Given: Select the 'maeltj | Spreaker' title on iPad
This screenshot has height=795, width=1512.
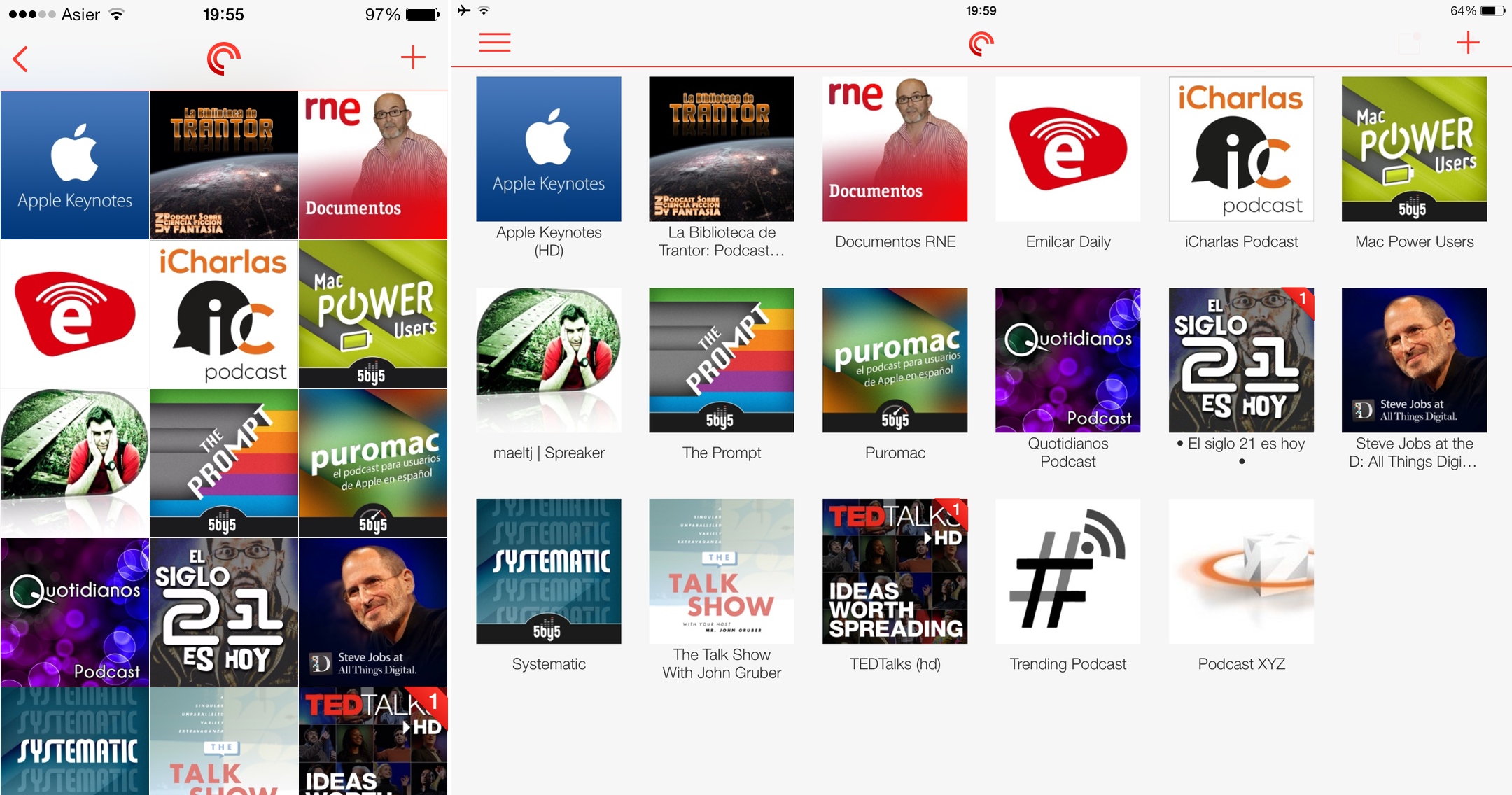Looking at the screenshot, I should tap(549, 453).
